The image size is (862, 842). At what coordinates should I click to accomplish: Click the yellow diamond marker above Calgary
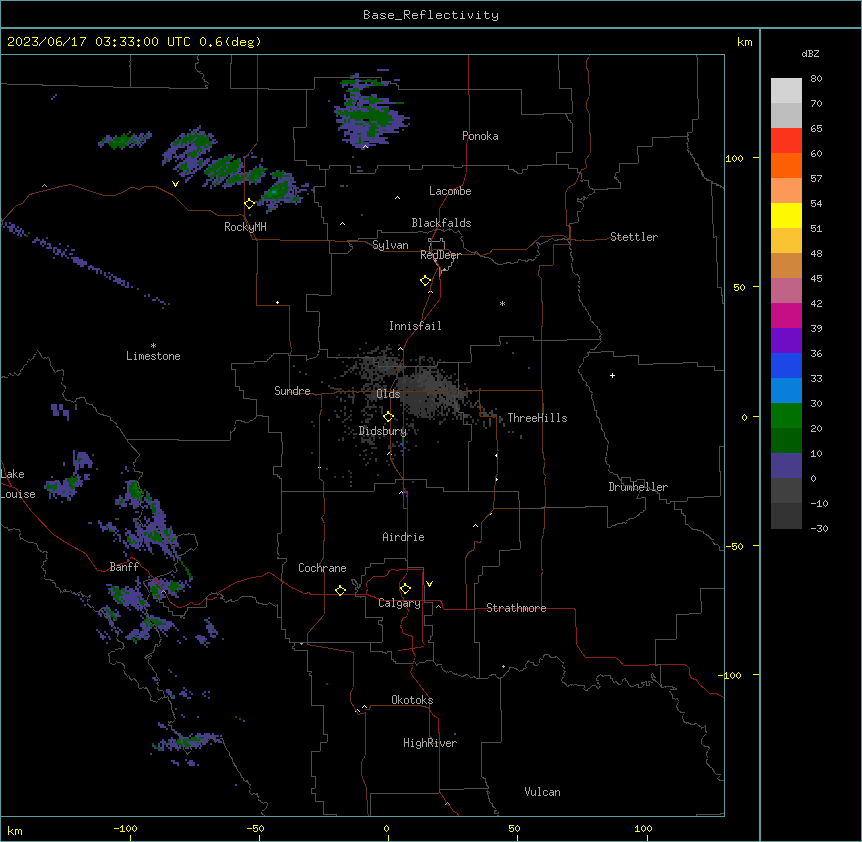pos(406,589)
